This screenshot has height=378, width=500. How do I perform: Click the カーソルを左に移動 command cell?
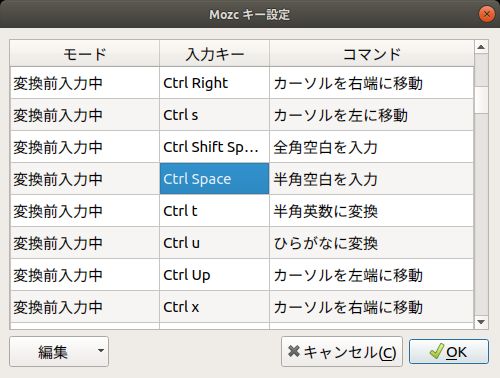(371, 115)
